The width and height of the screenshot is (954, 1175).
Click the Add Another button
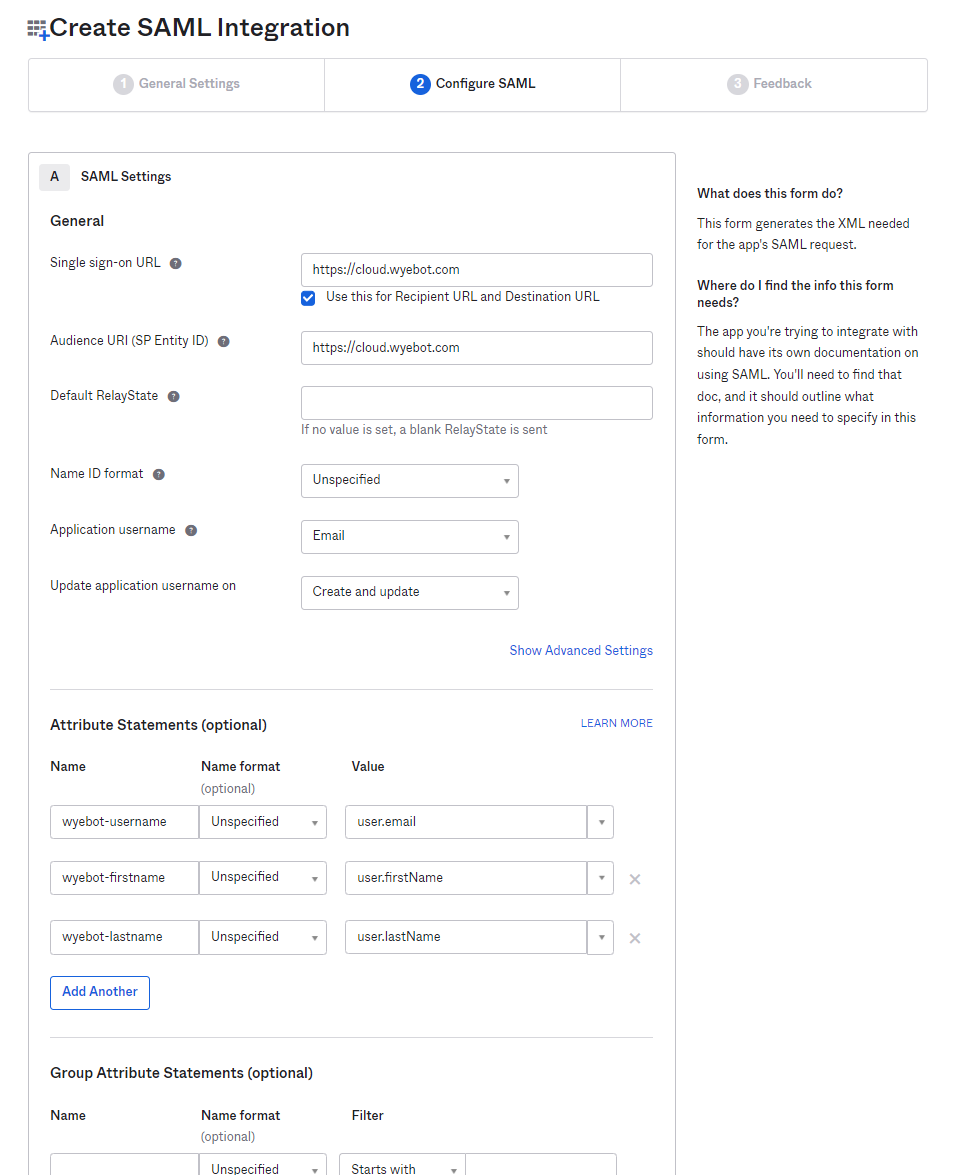coord(100,992)
